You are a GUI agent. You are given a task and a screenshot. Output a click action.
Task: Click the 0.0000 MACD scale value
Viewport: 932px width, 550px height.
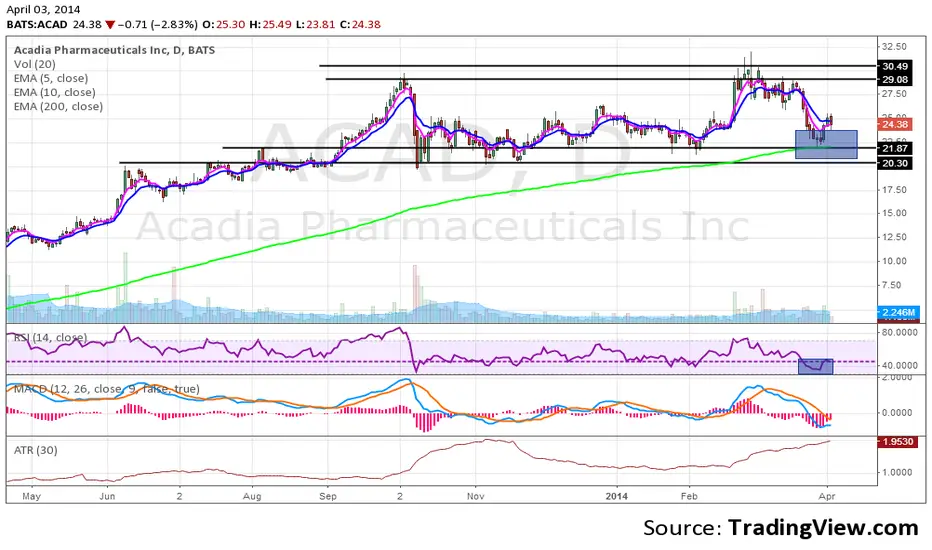click(898, 412)
